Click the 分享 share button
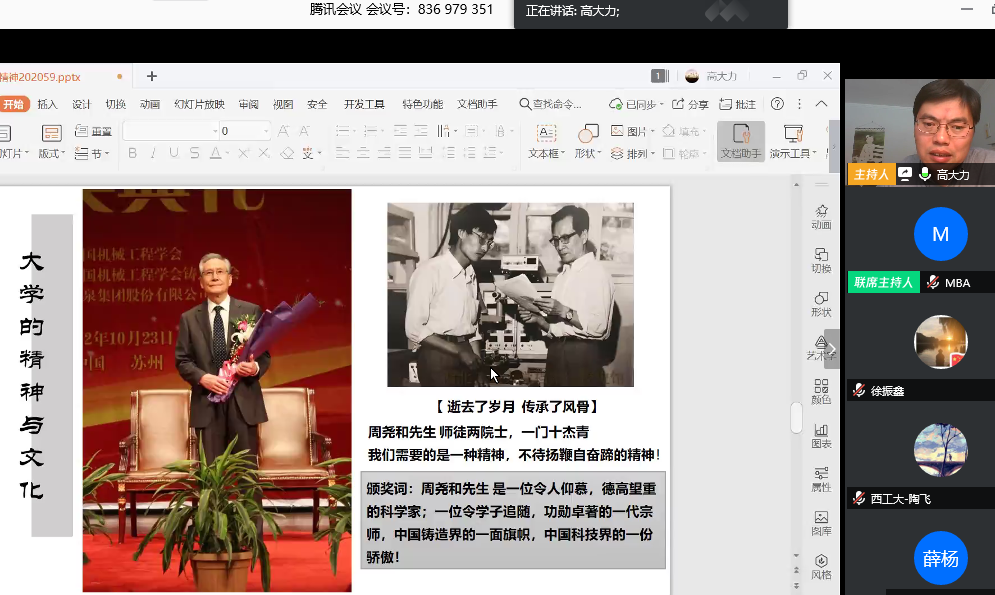Viewport: 995px width, 595px height. (x=690, y=104)
